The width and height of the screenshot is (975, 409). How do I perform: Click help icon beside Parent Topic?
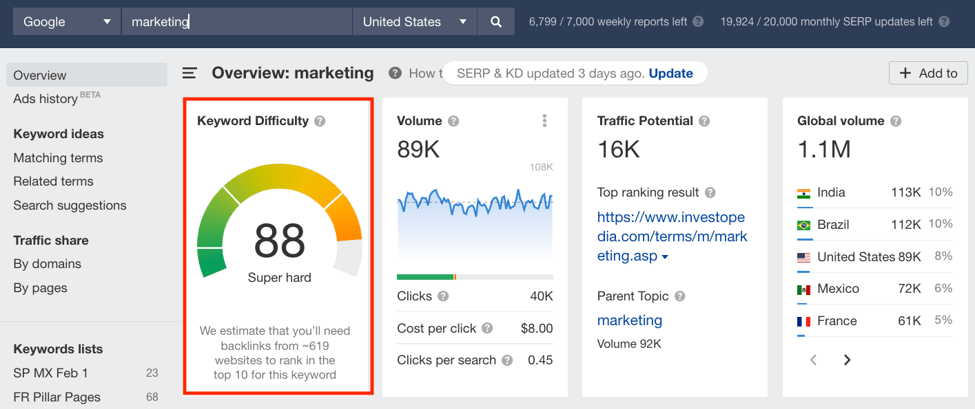(680, 296)
